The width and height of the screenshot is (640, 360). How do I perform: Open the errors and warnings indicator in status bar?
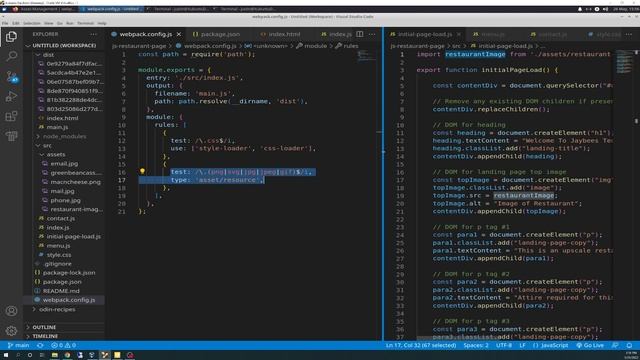[x=63, y=345]
